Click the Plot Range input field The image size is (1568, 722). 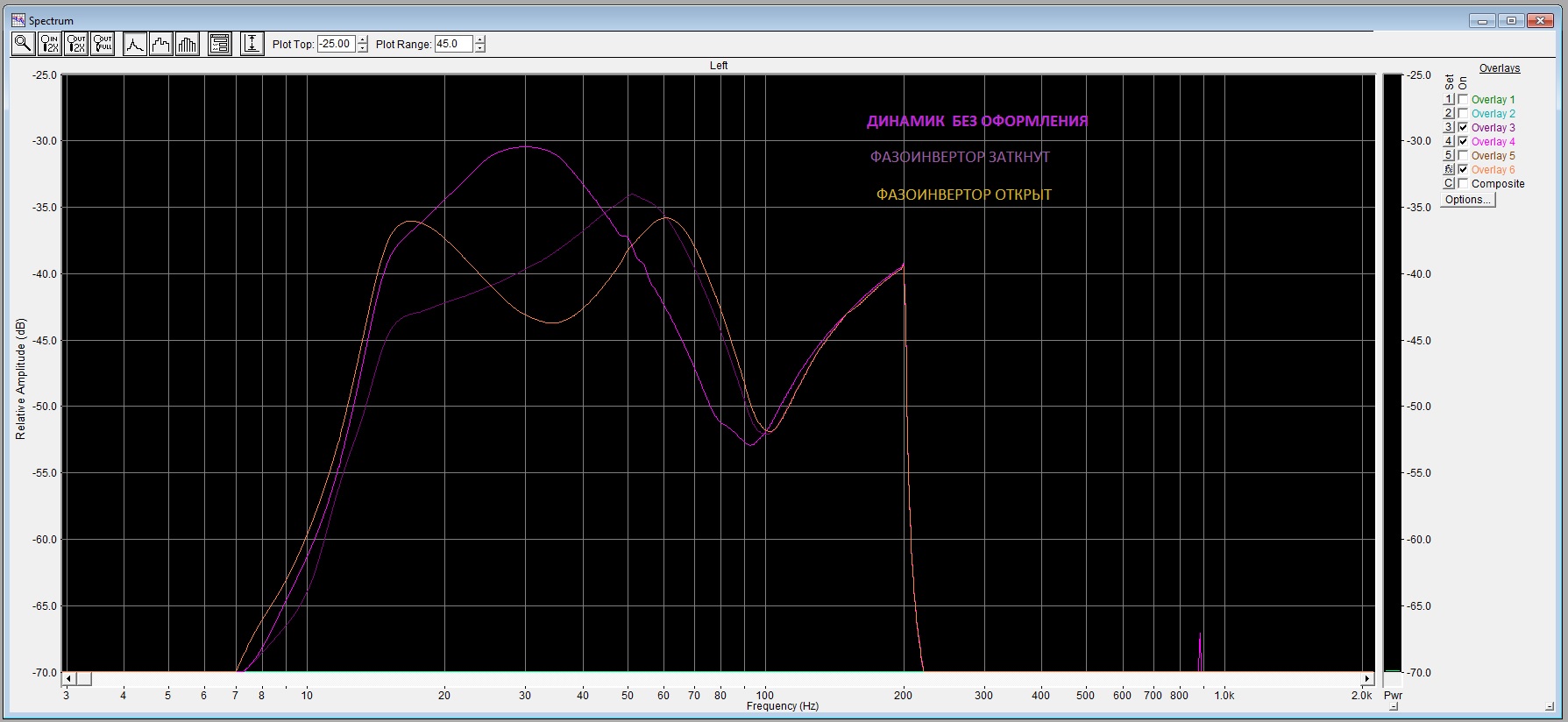[x=454, y=44]
